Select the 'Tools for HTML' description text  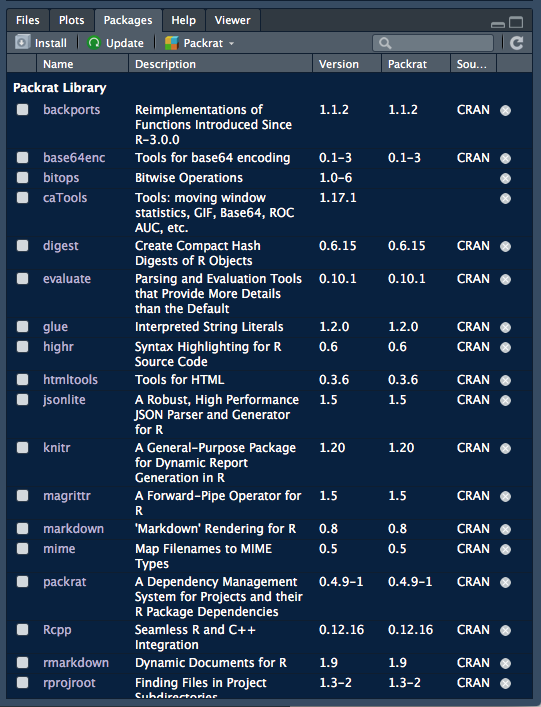coord(179,380)
